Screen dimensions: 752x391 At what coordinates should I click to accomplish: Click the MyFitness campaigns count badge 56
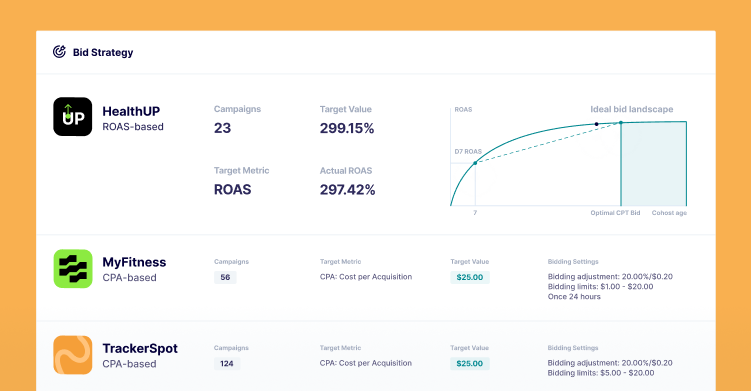tap(225, 277)
